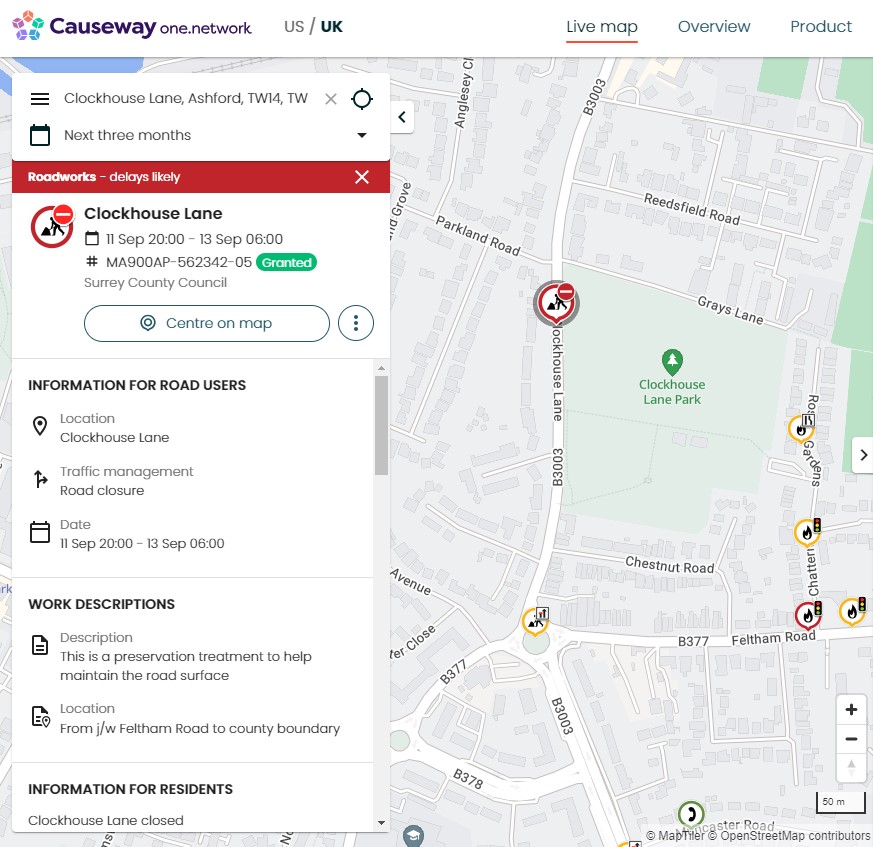
Task: Open the Product menu item
Action: pos(821,26)
